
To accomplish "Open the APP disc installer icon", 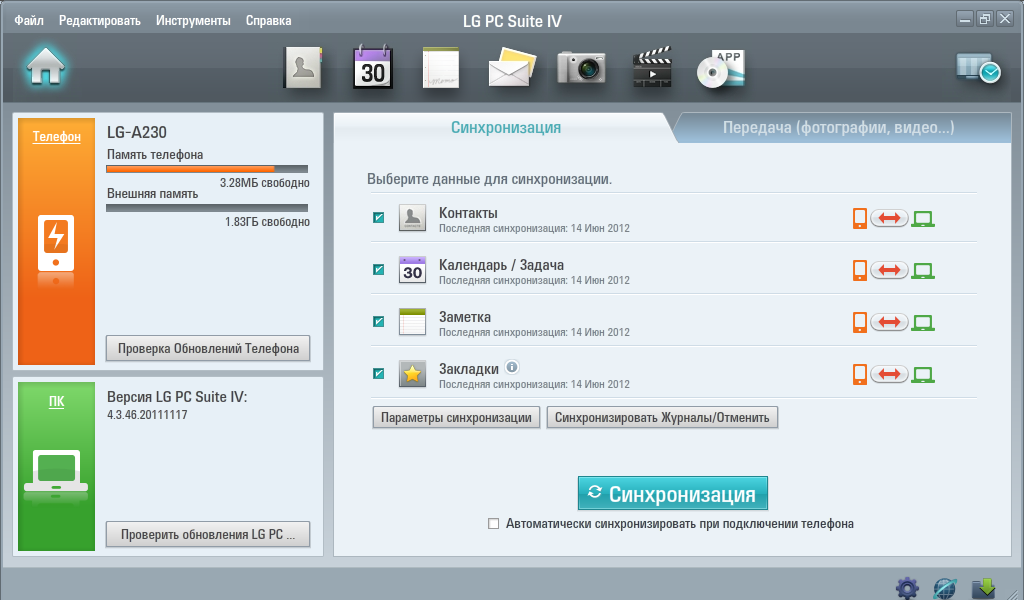I will (x=720, y=69).
